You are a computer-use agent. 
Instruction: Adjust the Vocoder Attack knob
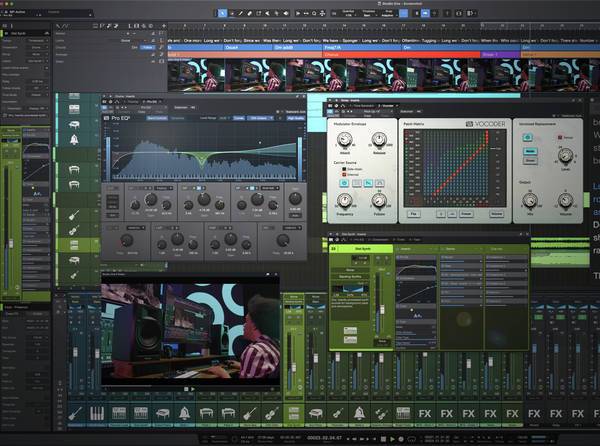pyautogui.click(x=345, y=141)
